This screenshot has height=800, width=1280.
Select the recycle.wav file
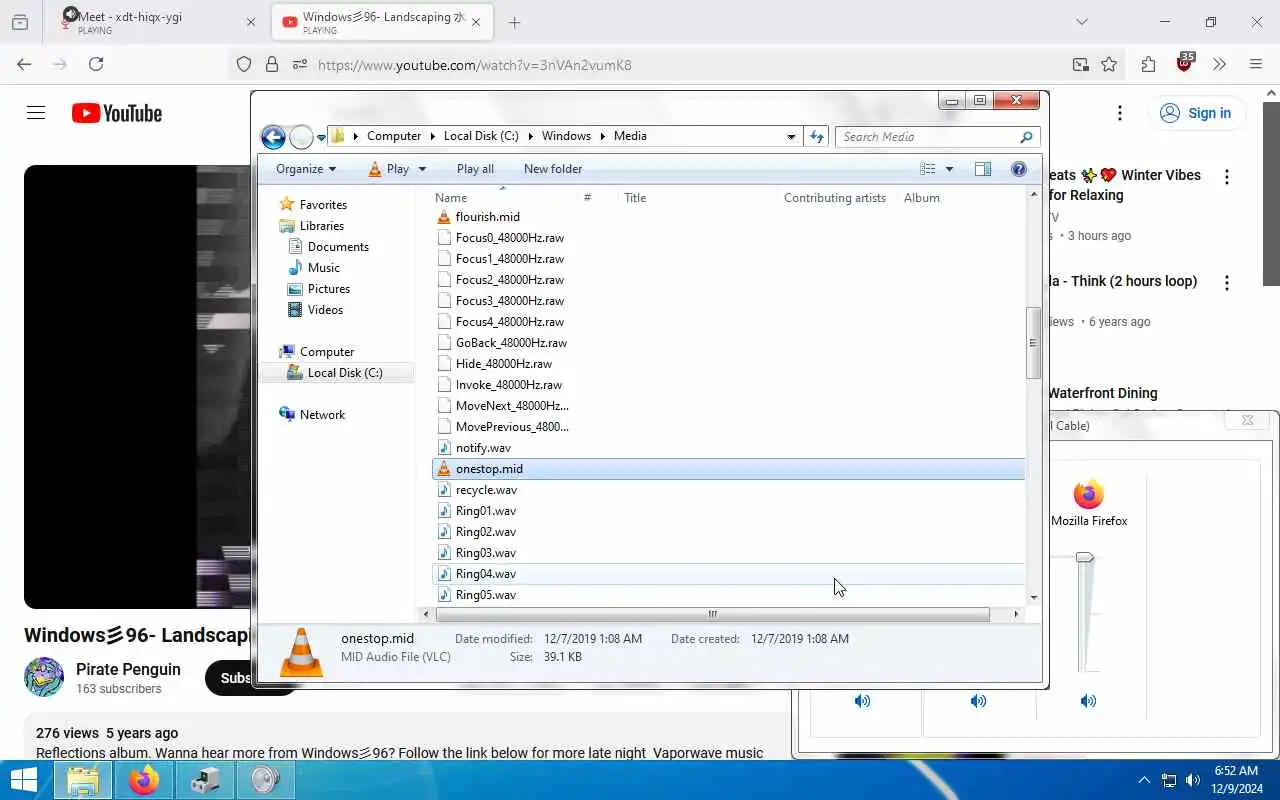[x=486, y=490]
